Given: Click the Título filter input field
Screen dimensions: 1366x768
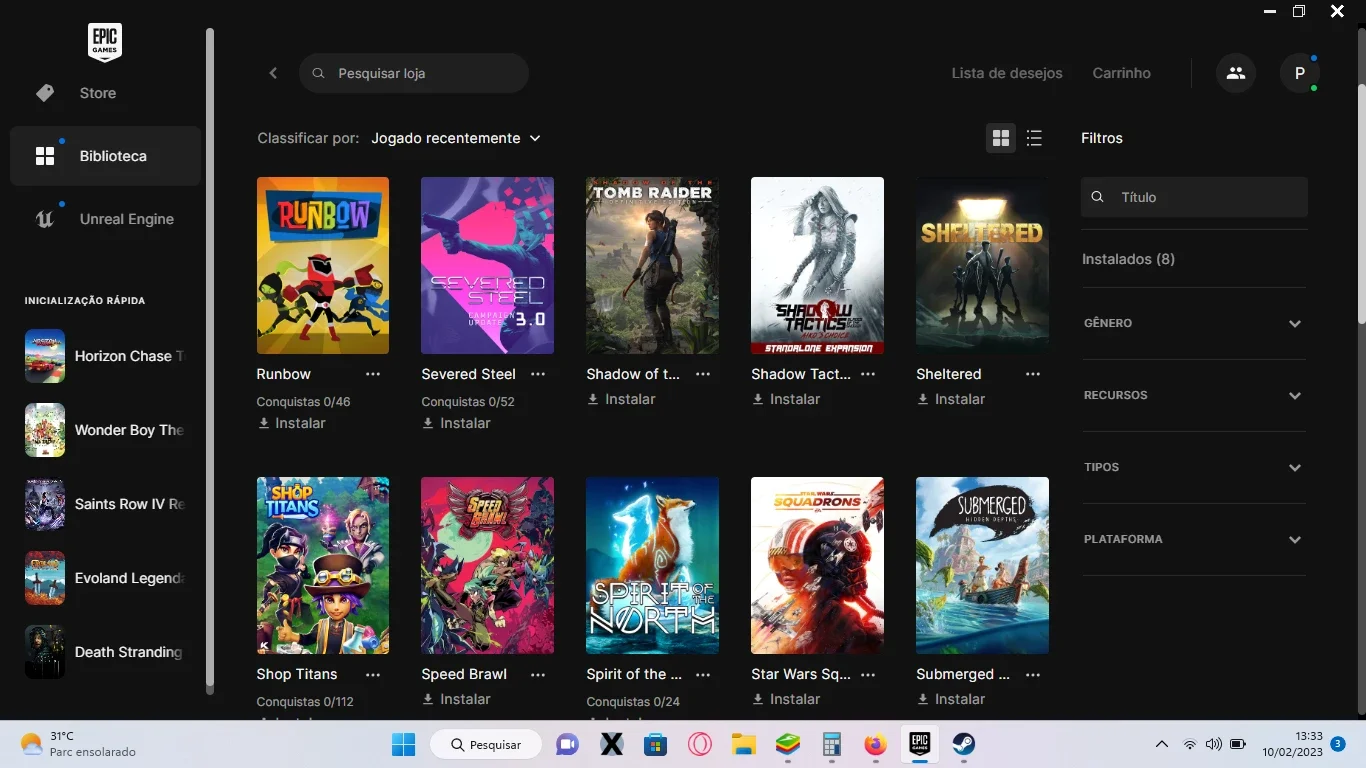Looking at the screenshot, I should pos(1194,197).
